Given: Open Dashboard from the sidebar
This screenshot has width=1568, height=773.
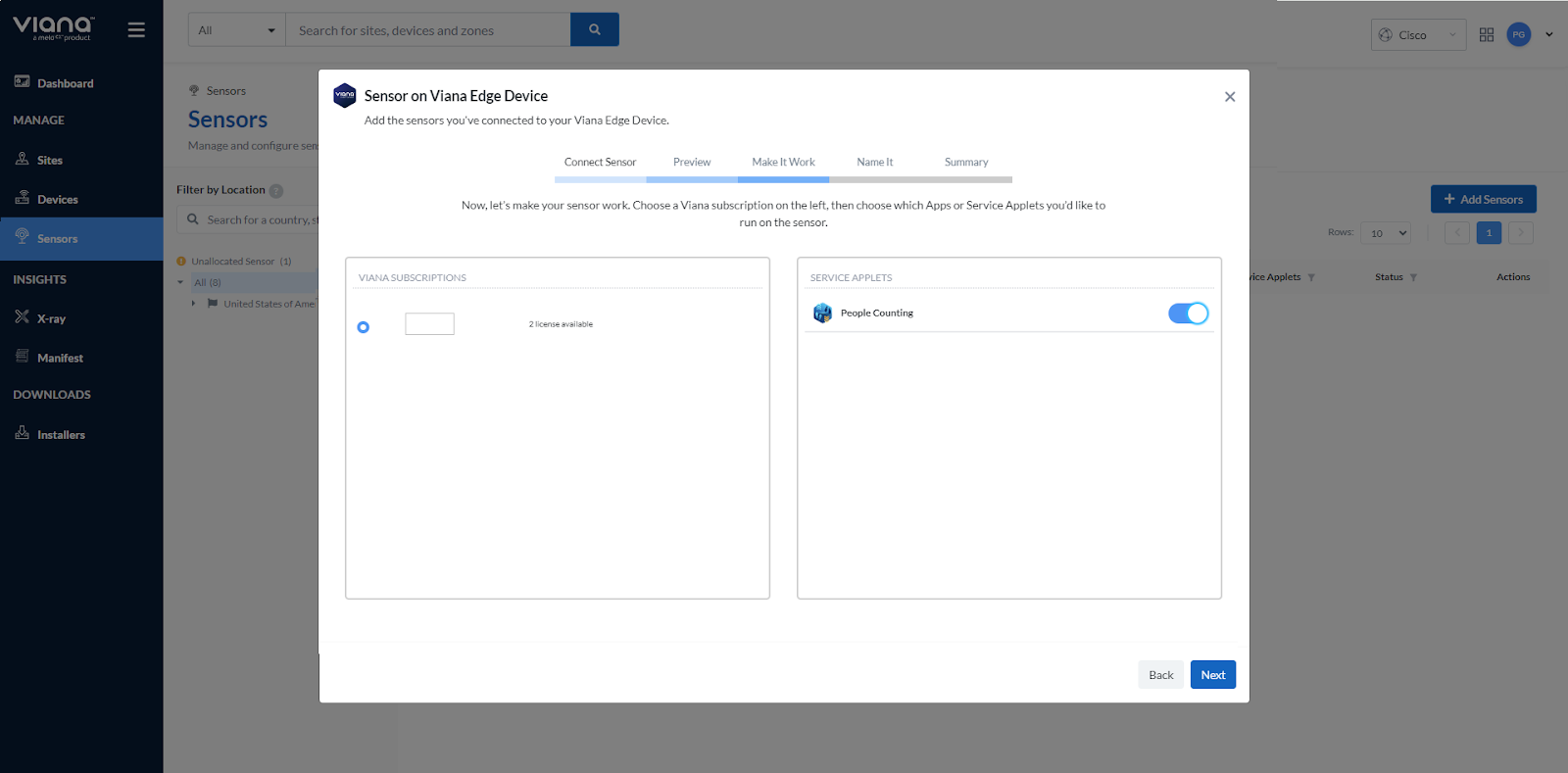Looking at the screenshot, I should 65,83.
